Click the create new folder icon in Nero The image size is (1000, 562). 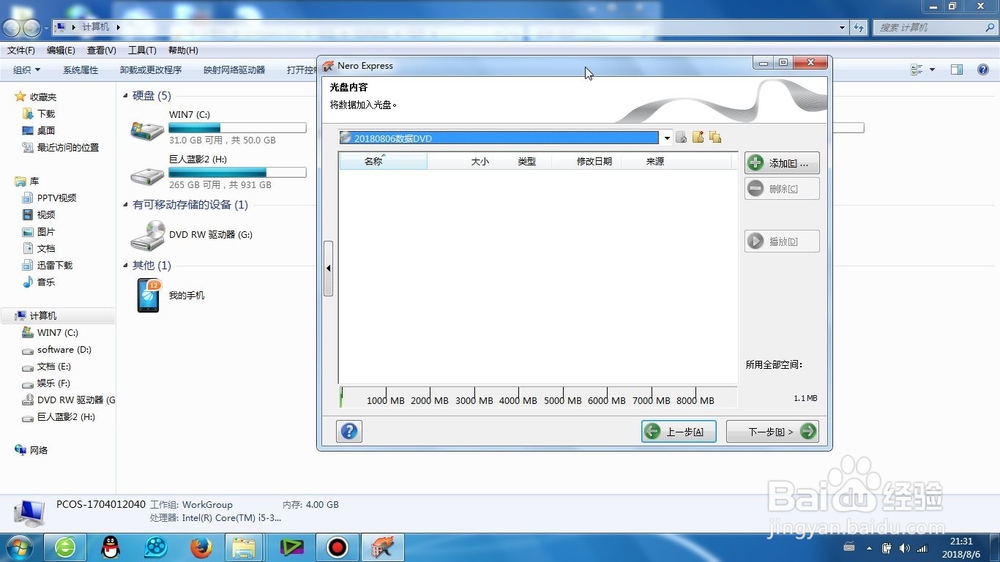coord(698,137)
